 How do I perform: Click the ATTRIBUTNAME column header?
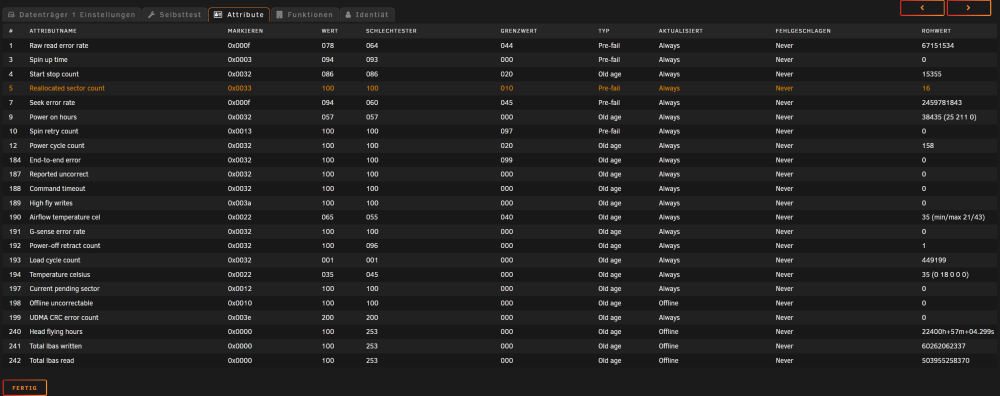53,31
